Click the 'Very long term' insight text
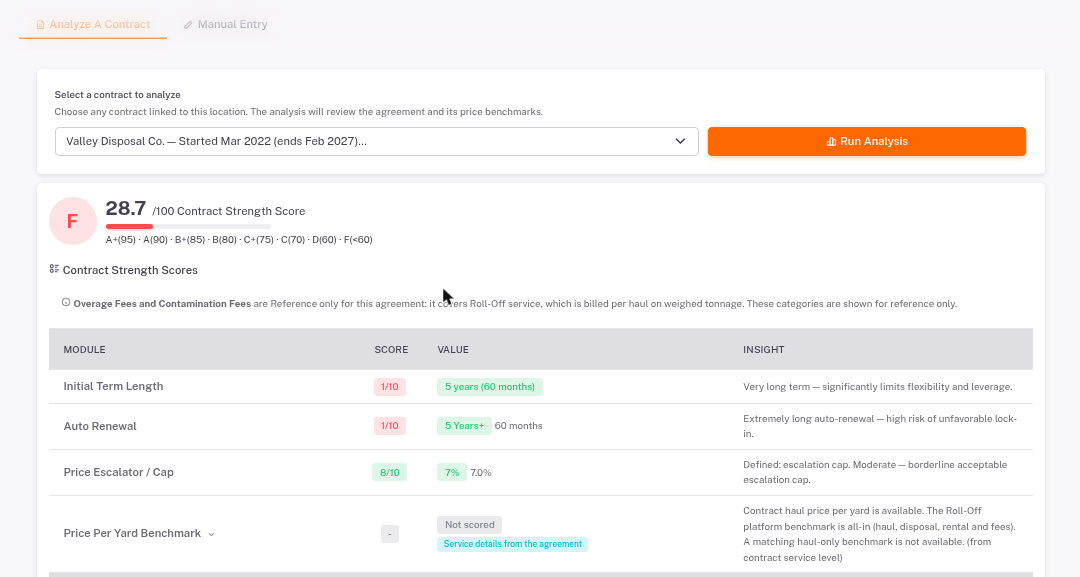Viewport: 1080px width, 577px height. (x=878, y=387)
